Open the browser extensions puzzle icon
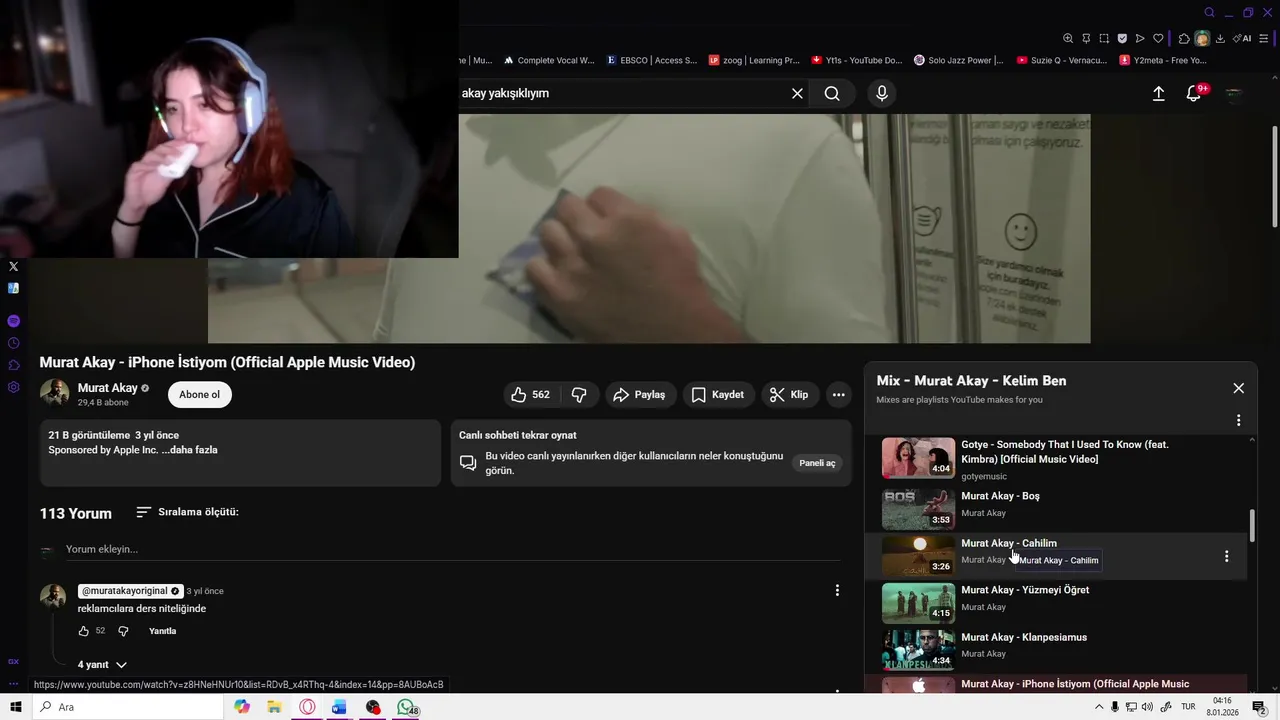The width and height of the screenshot is (1280, 720). coord(1184,38)
